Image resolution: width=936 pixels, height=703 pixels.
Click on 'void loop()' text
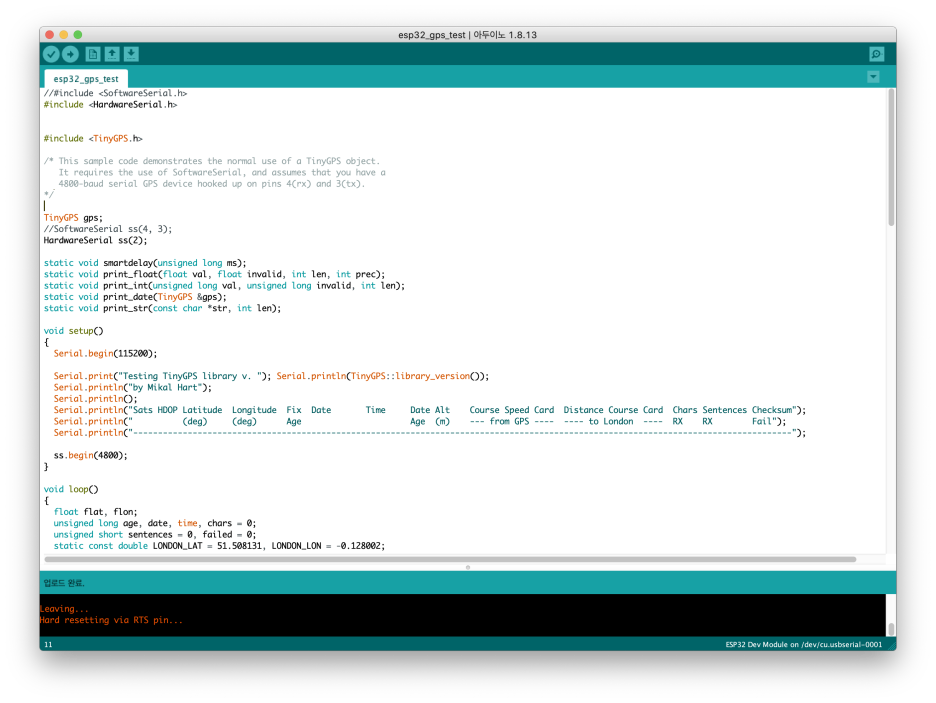click(x=71, y=489)
